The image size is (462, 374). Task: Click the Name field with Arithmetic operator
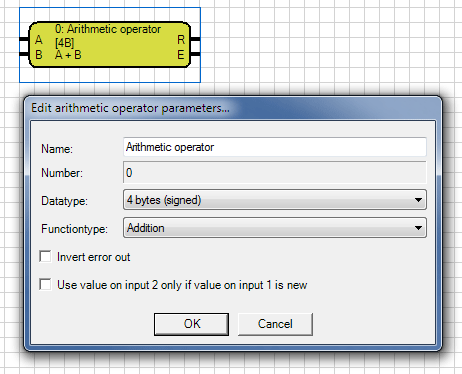(x=275, y=147)
